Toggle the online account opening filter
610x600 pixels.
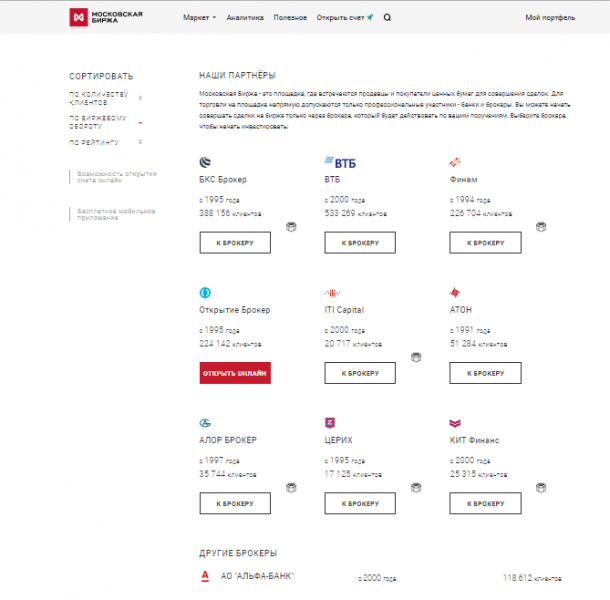[x=113, y=177]
